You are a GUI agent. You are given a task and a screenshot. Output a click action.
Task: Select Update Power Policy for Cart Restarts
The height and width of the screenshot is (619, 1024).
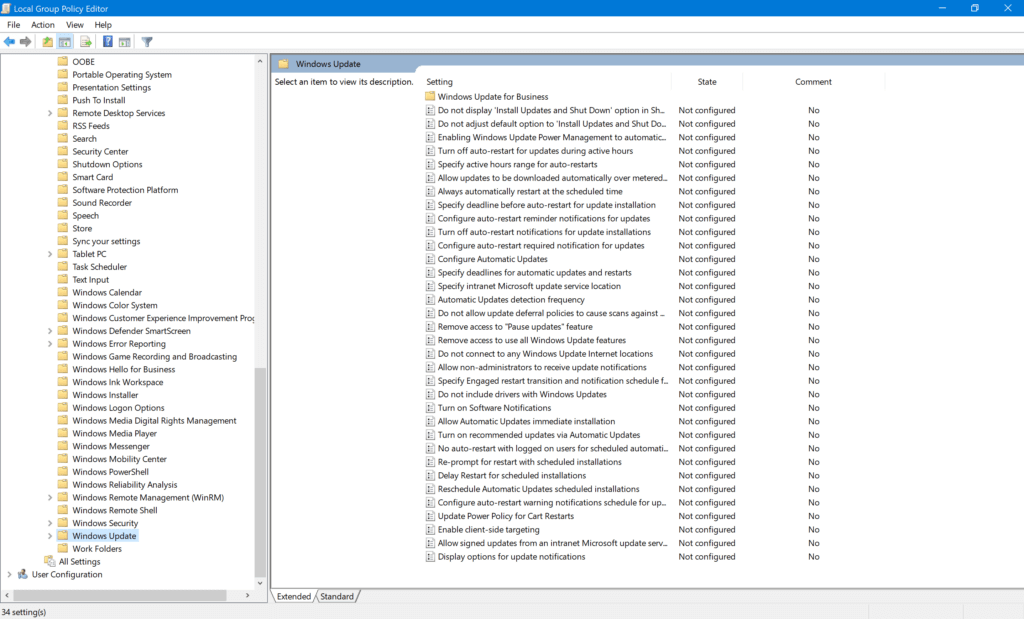(x=506, y=516)
